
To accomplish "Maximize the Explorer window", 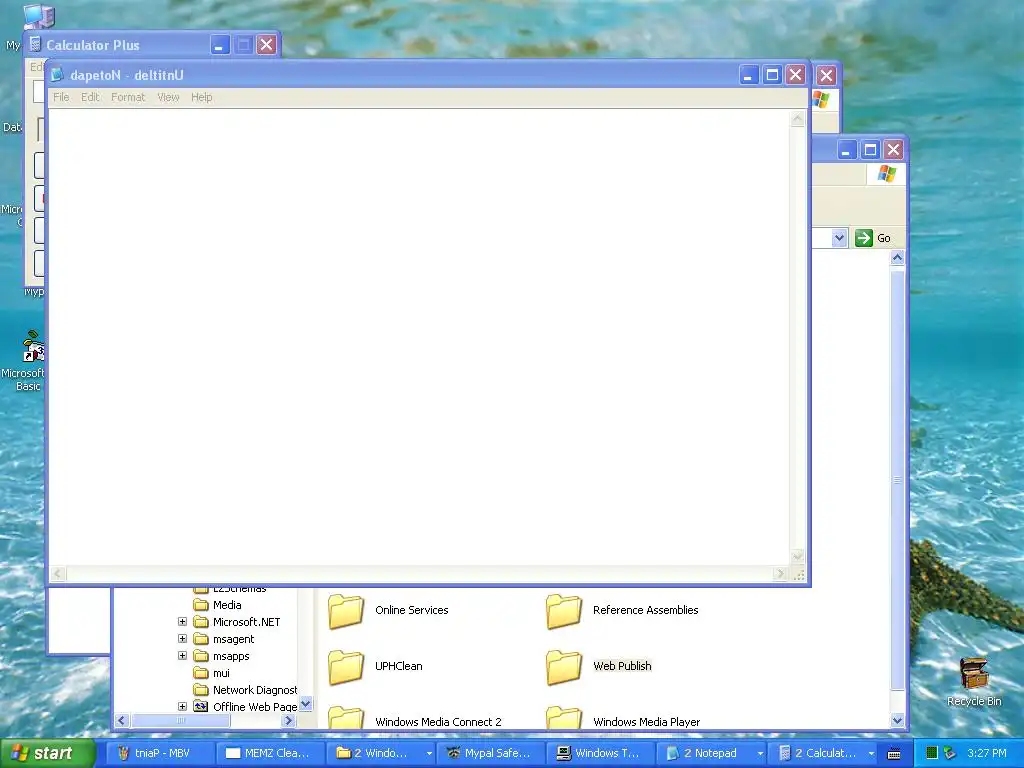I will [870, 150].
